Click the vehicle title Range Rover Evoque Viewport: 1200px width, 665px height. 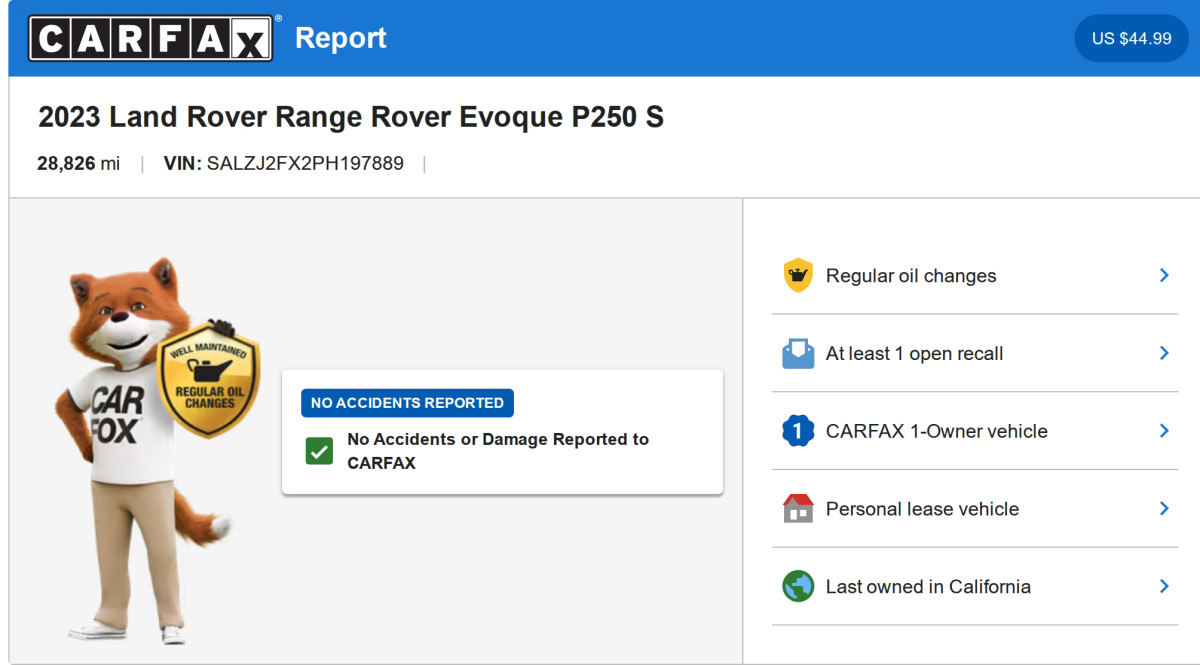(x=350, y=118)
